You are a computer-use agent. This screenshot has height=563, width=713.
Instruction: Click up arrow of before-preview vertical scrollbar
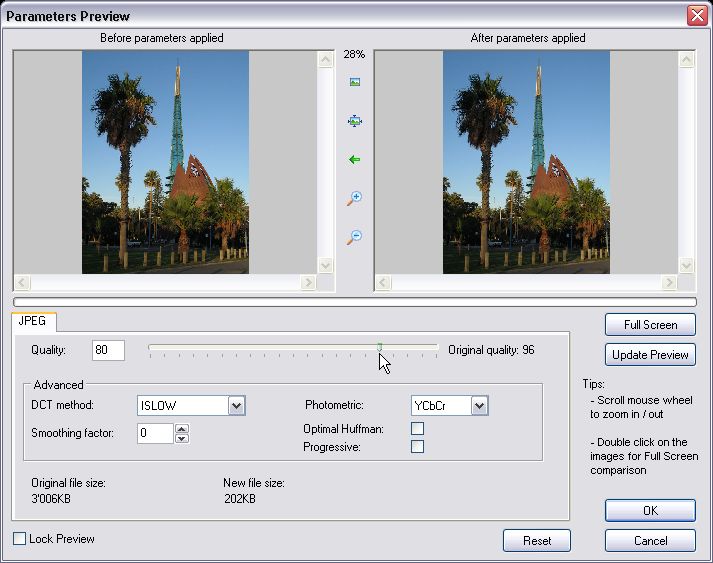point(326,60)
